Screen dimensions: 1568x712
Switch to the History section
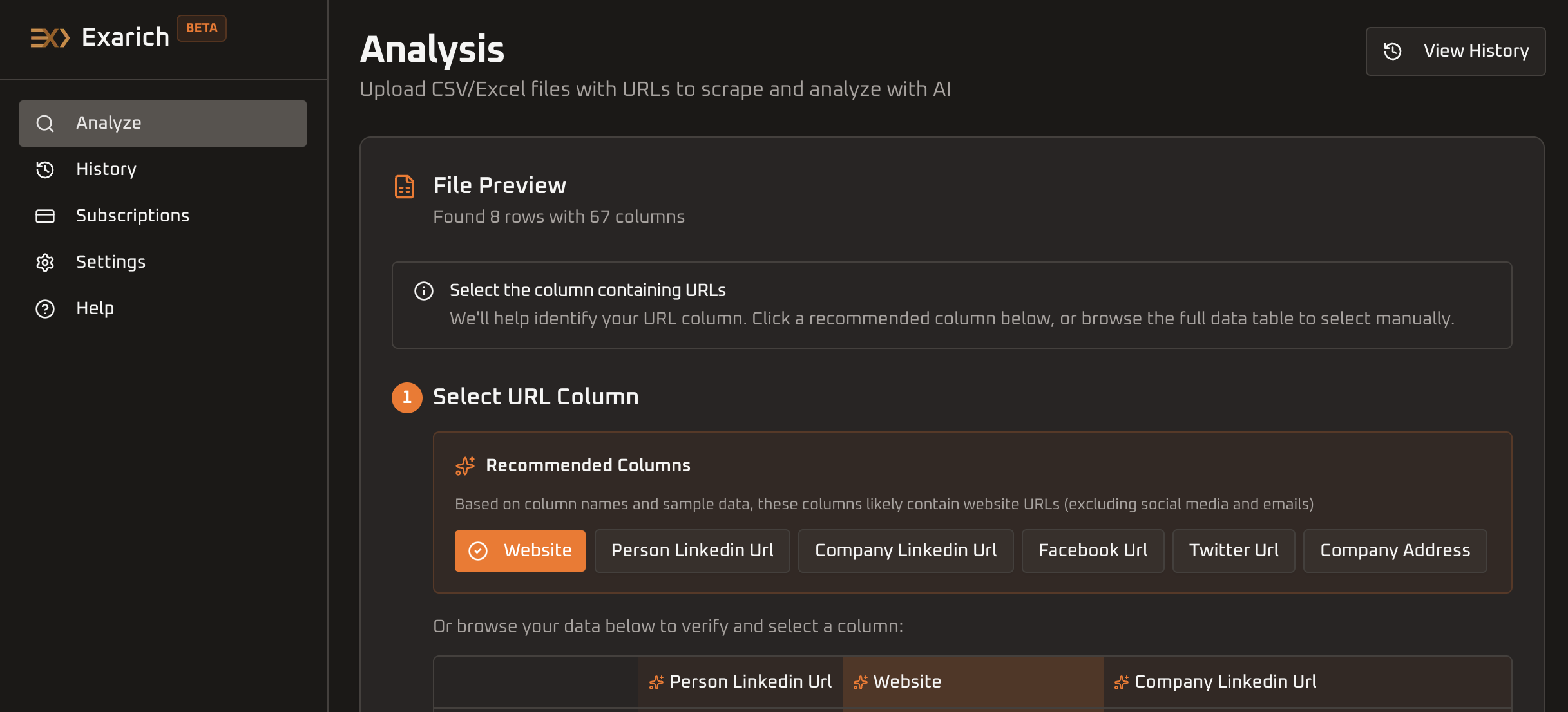105,169
